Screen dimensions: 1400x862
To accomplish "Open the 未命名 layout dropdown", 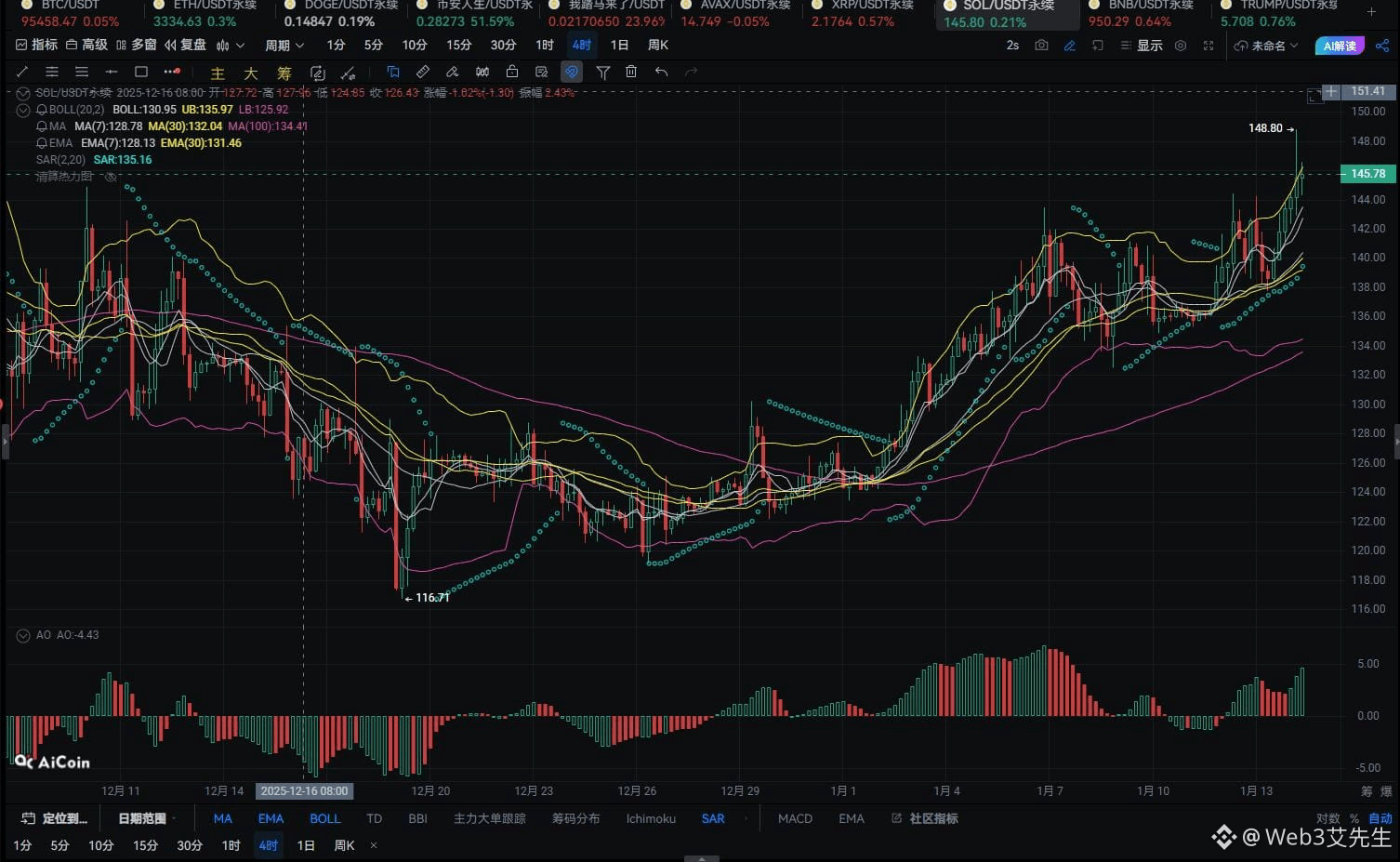I will coord(1266,45).
